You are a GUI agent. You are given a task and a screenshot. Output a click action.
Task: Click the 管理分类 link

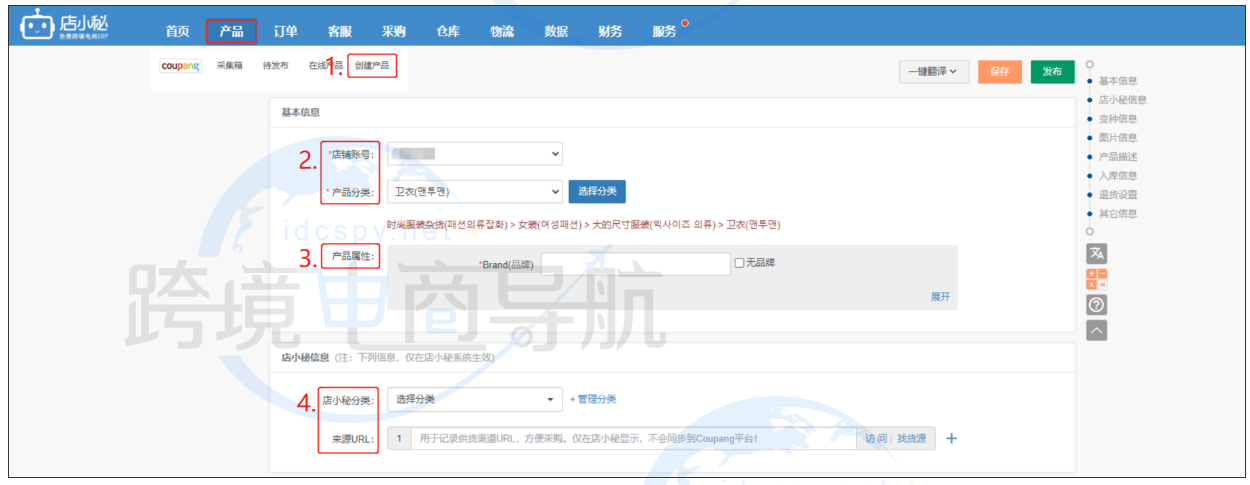[593, 399]
